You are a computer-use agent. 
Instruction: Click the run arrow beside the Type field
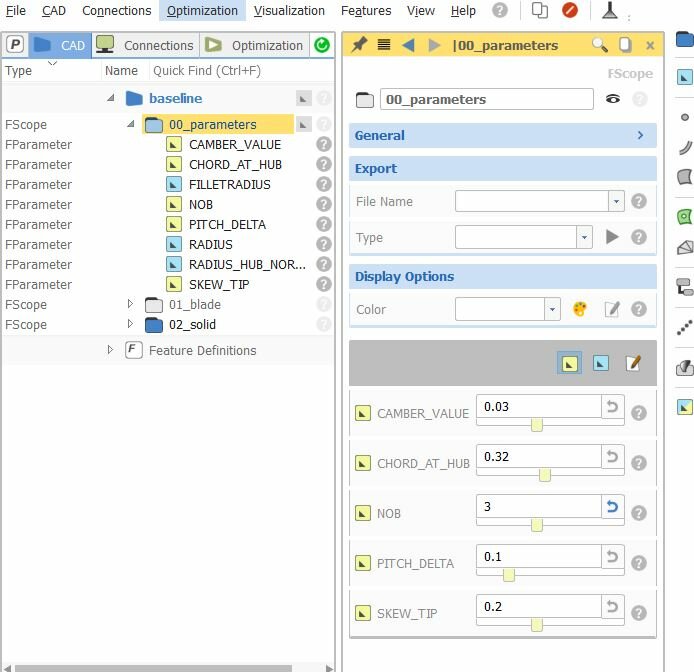coord(613,237)
